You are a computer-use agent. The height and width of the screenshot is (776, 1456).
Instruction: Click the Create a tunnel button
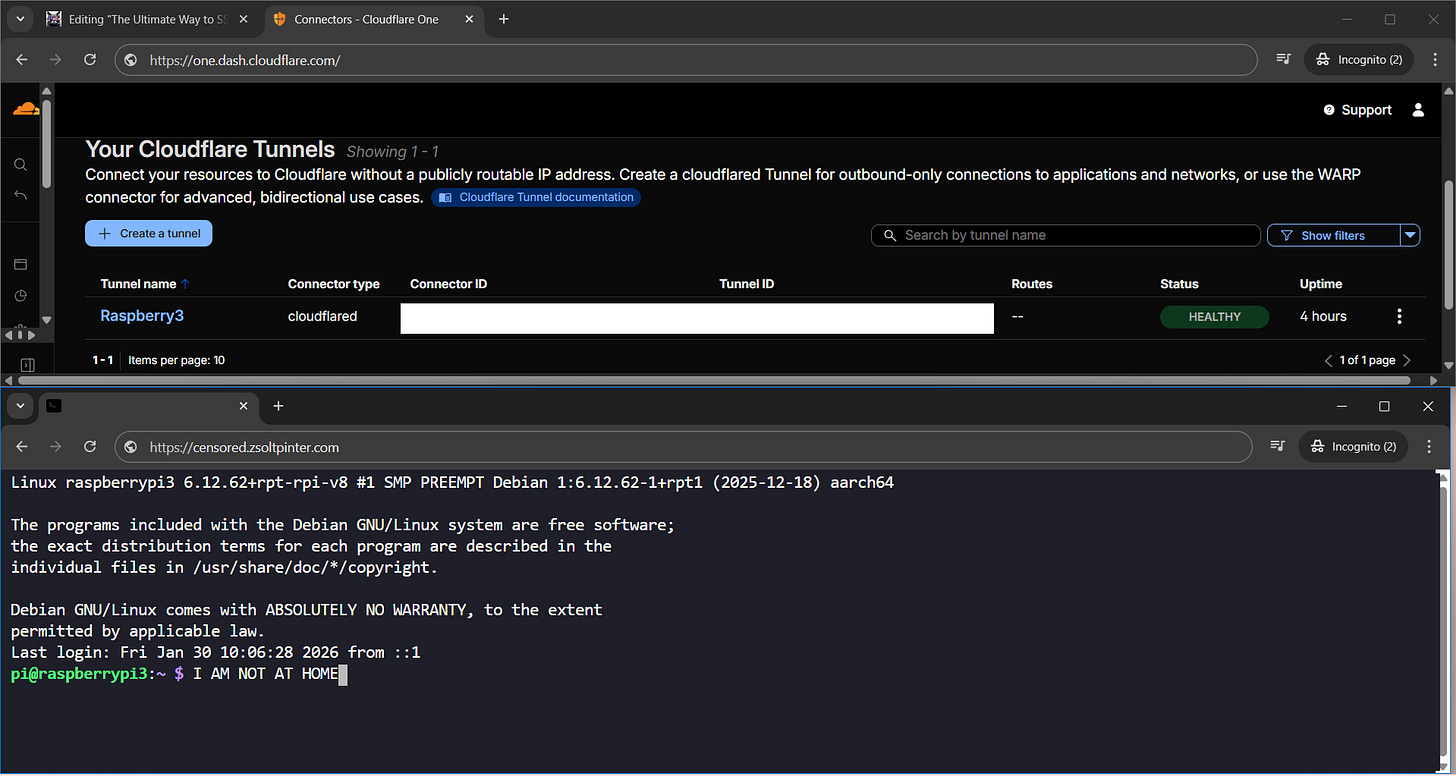click(x=149, y=234)
